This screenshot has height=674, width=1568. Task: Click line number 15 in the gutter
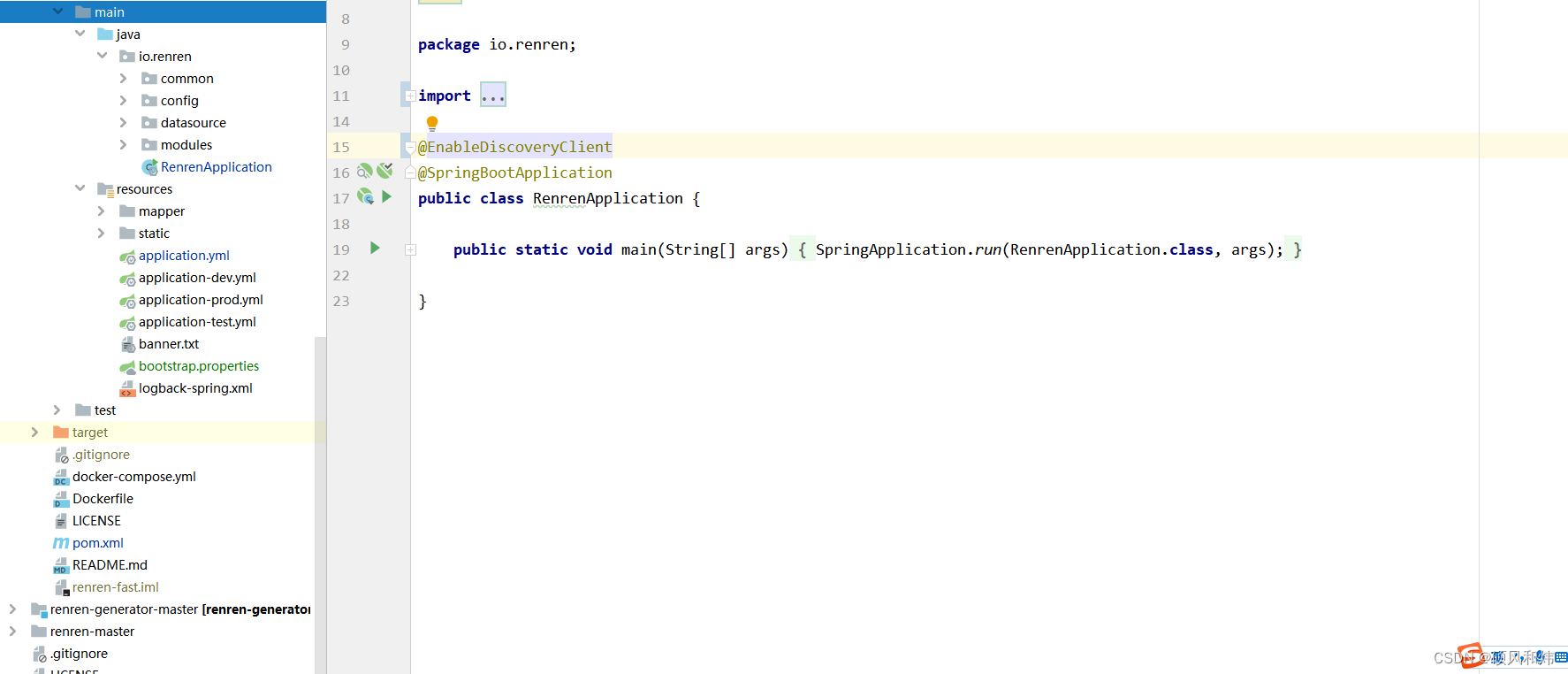pyautogui.click(x=341, y=147)
